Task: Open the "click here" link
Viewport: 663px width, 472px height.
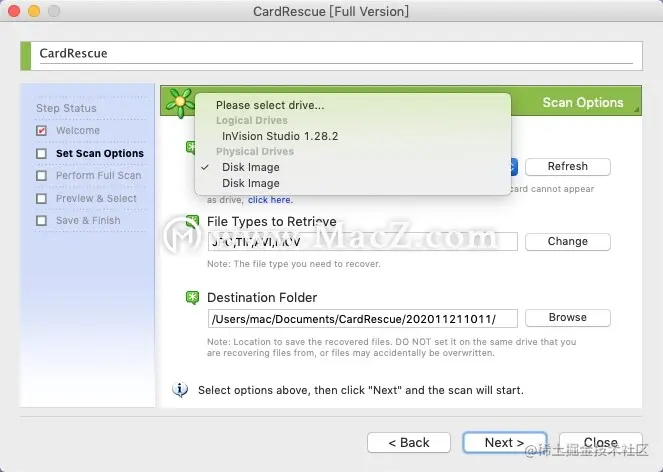Action: (x=270, y=200)
